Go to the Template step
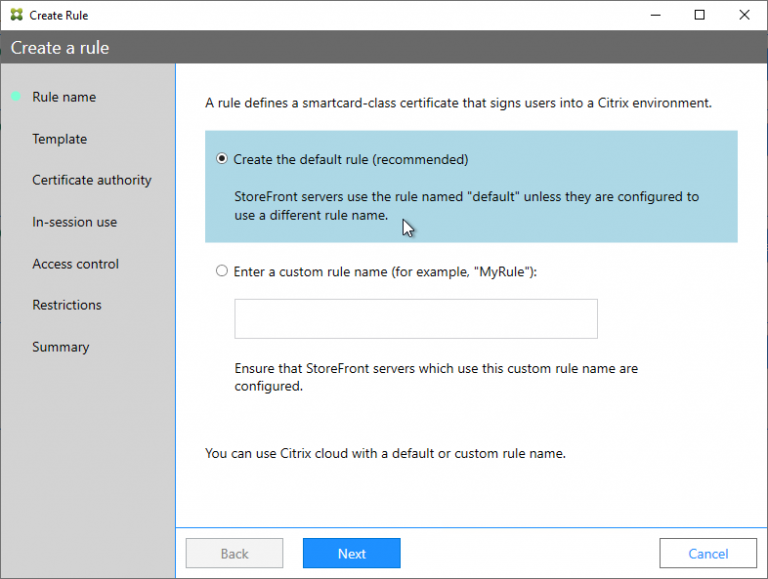 (x=59, y=139)
